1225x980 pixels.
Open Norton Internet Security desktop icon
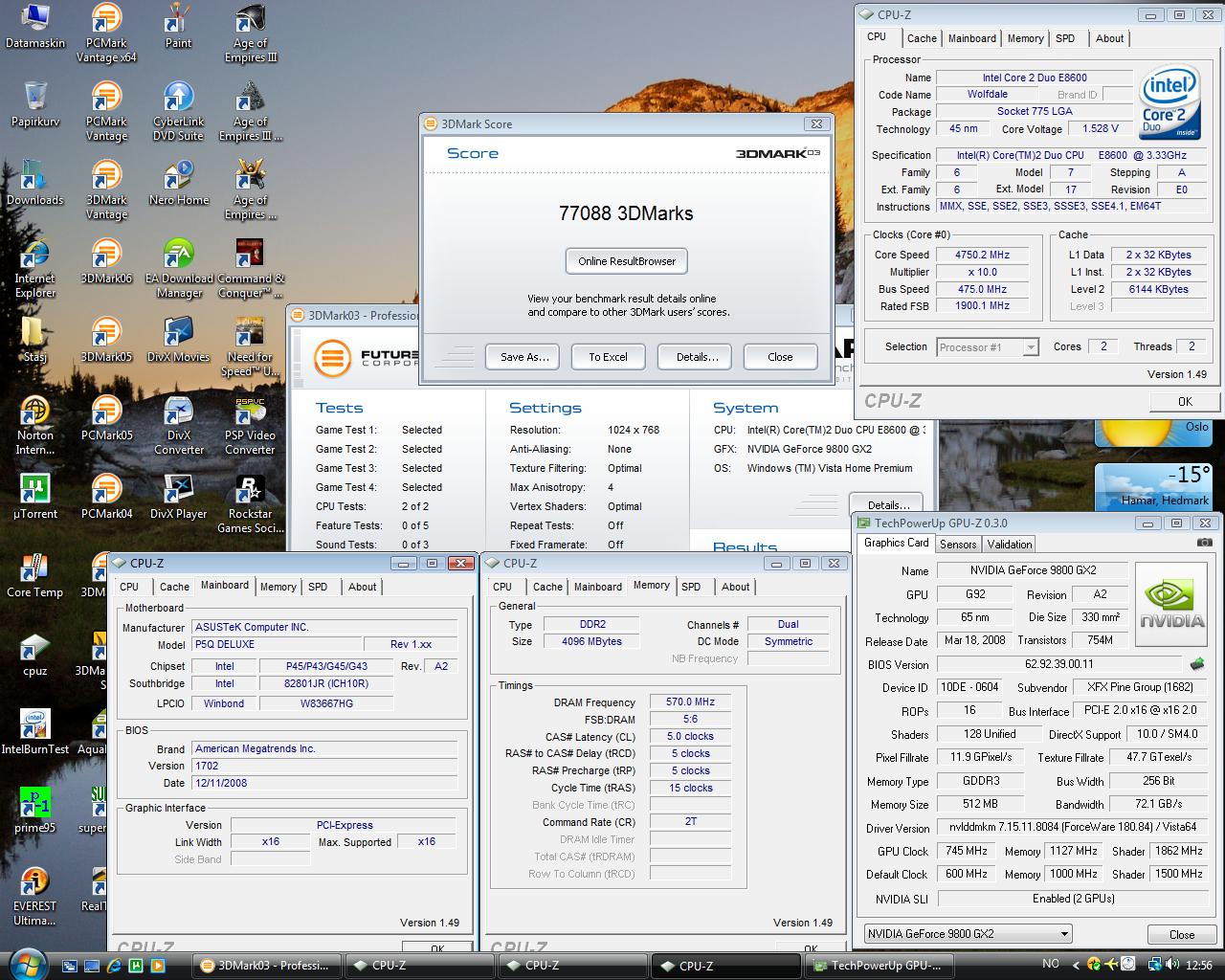click(x=35, y=426)
